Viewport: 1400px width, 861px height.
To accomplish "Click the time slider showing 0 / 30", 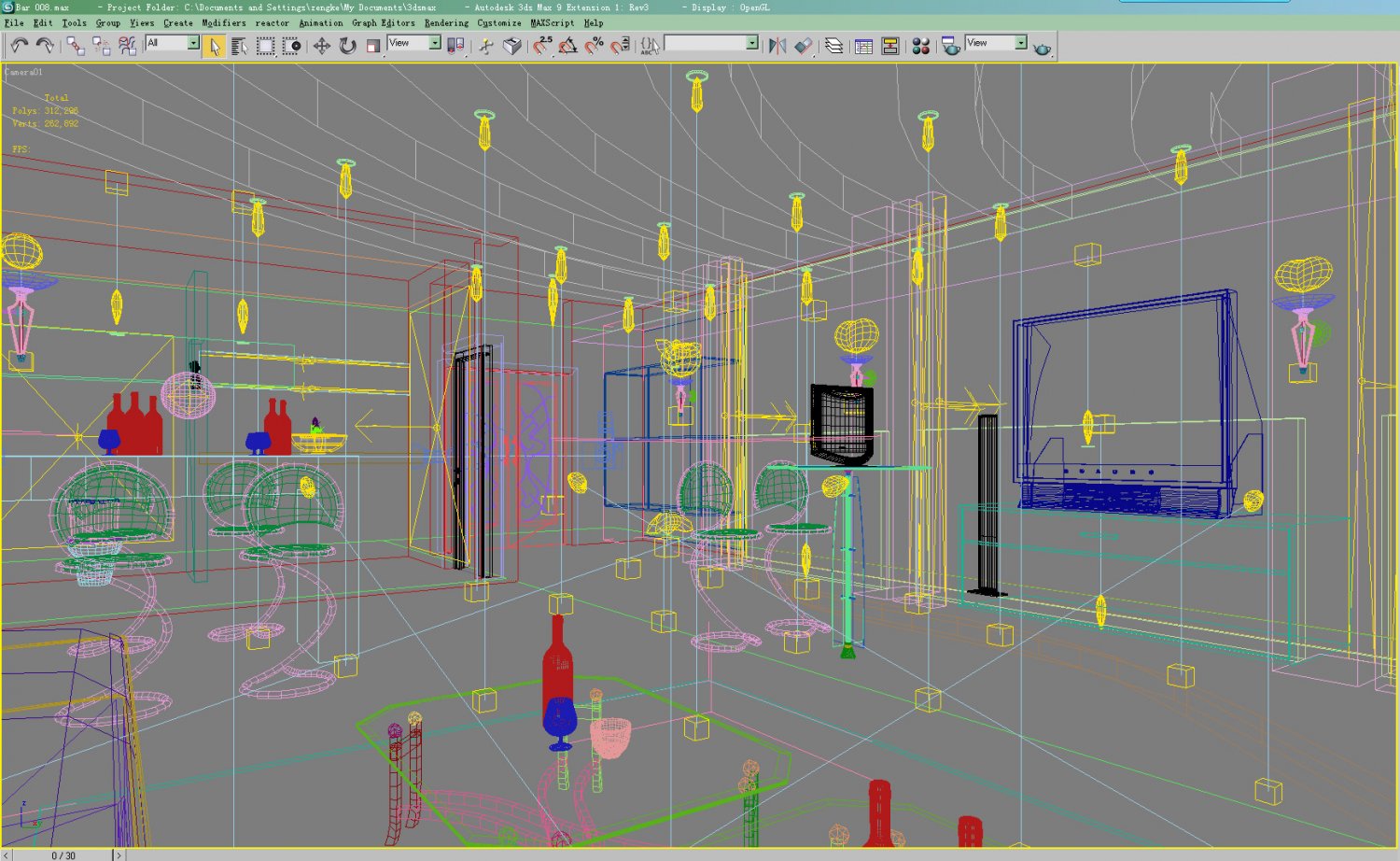I will 63,854.
